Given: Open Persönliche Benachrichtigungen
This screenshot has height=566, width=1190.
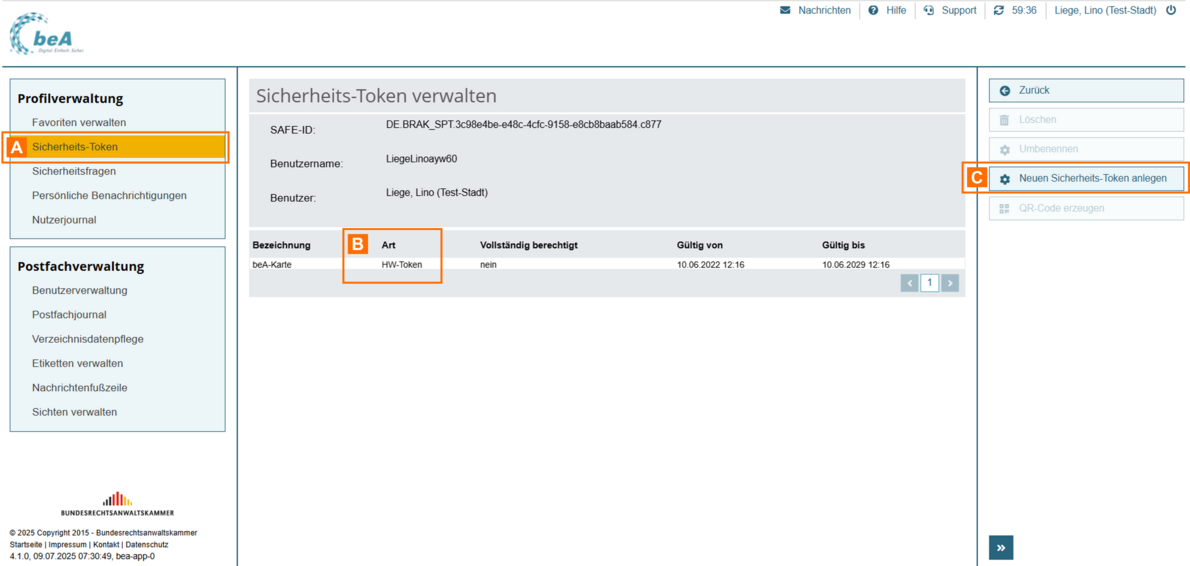Looking at the screenshot, I should [x=109, y=196].
